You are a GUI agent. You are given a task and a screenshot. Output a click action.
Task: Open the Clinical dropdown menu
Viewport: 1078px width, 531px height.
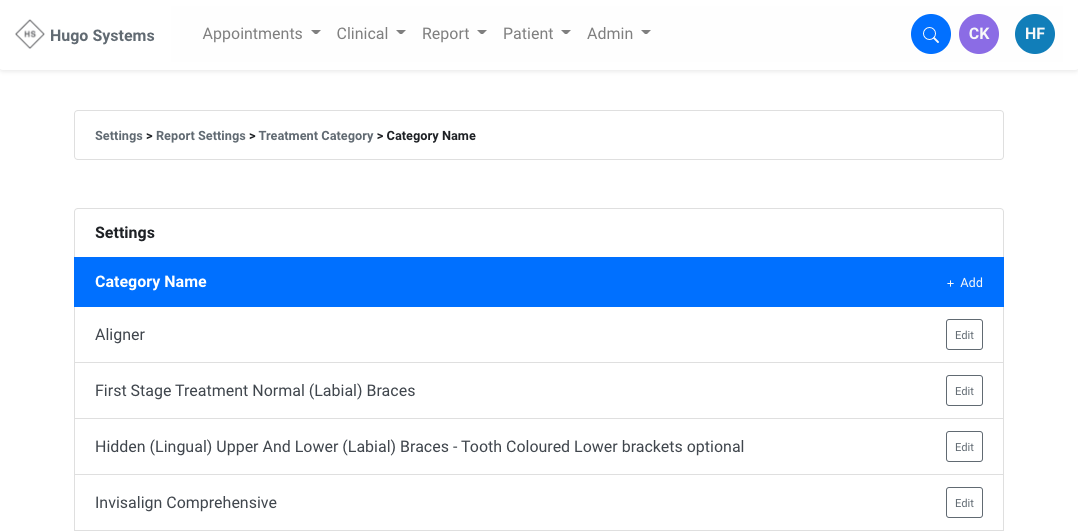click(371, 34)
